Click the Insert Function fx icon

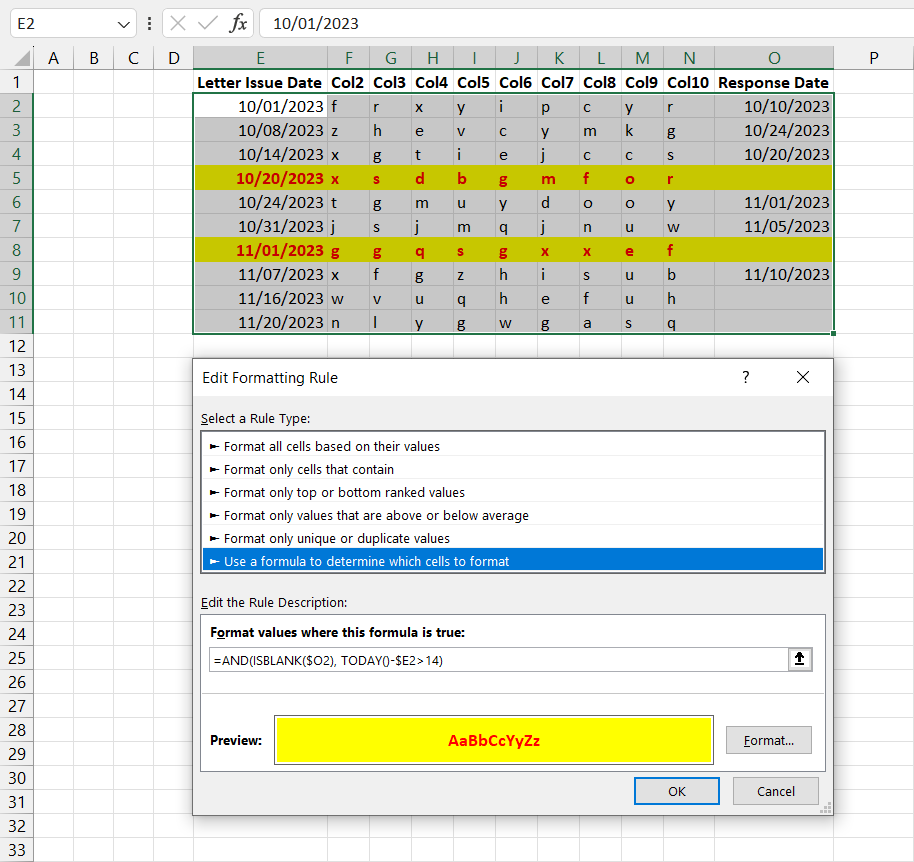click(x=238, y=23)
